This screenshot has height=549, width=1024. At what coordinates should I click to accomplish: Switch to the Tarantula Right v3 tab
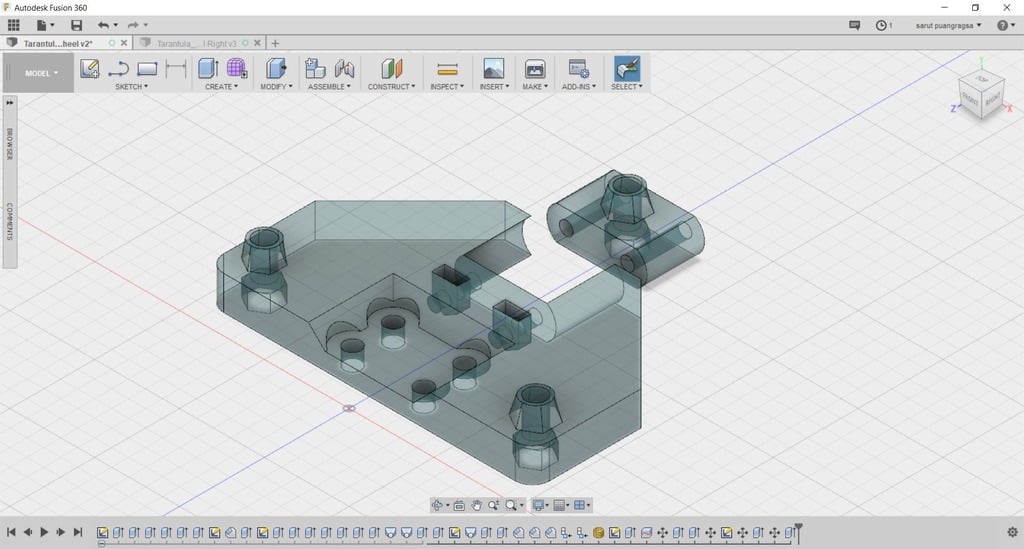196,43
